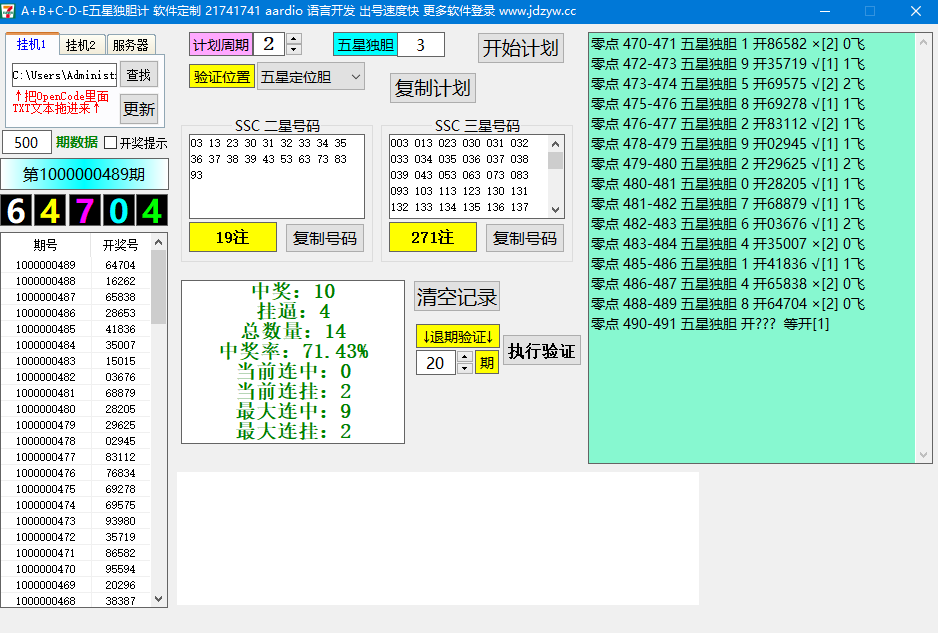
Task: Click the yellow 271注 label
Action: coord(433,238)
